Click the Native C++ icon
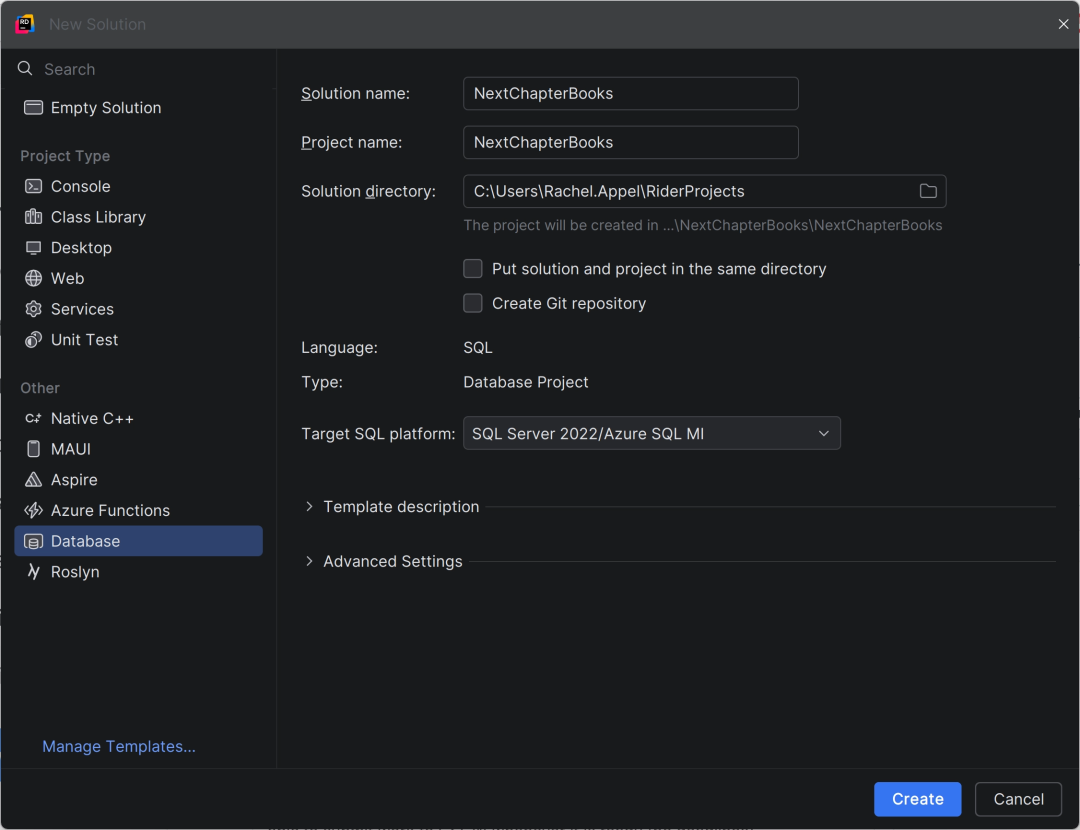Screen dimensions: 1080x830 [33, 418]
